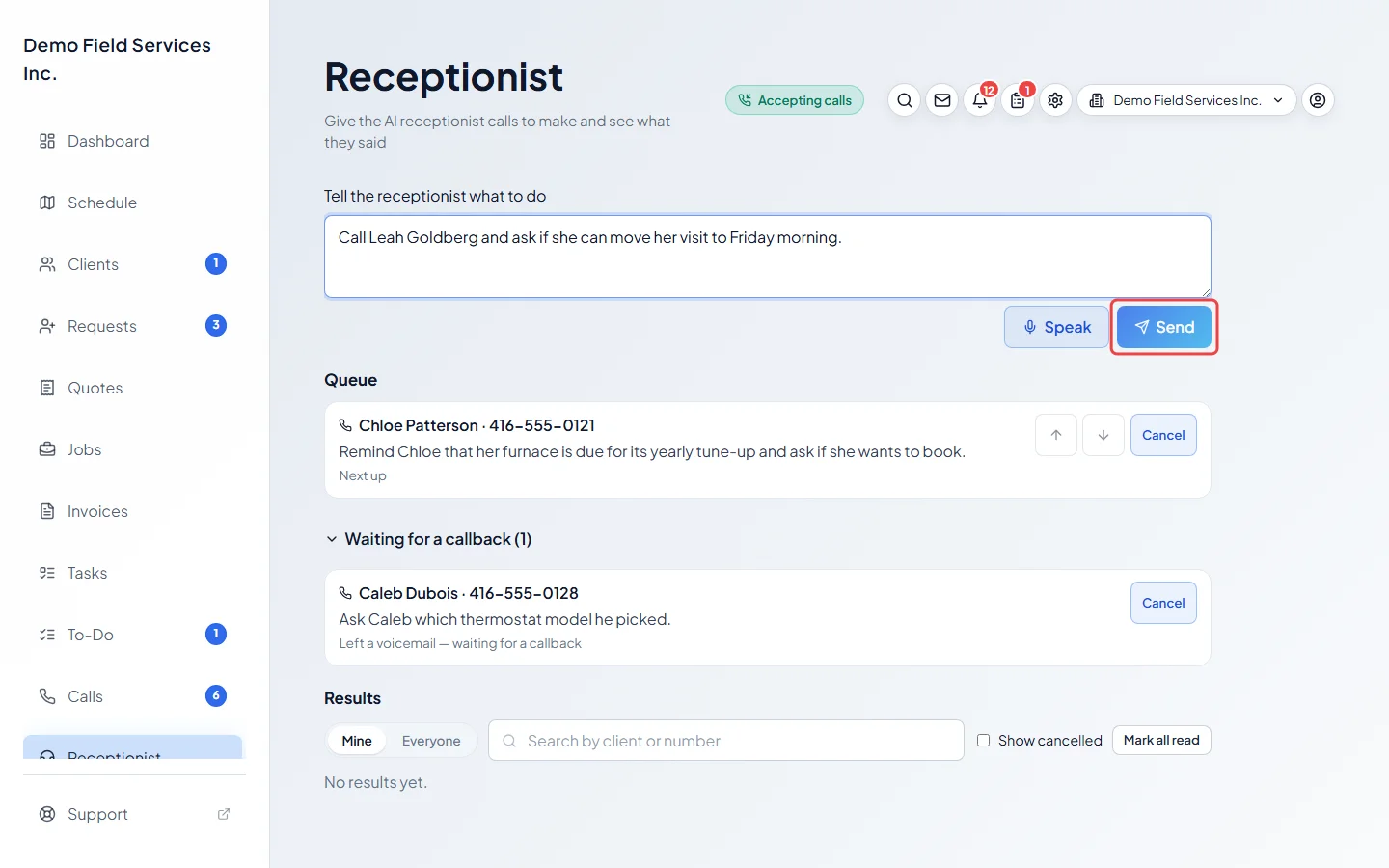Screen dimensions: 1389x868
Task: Click the Demo Field Services Inc. sidebar title
Action: [118, 59]
